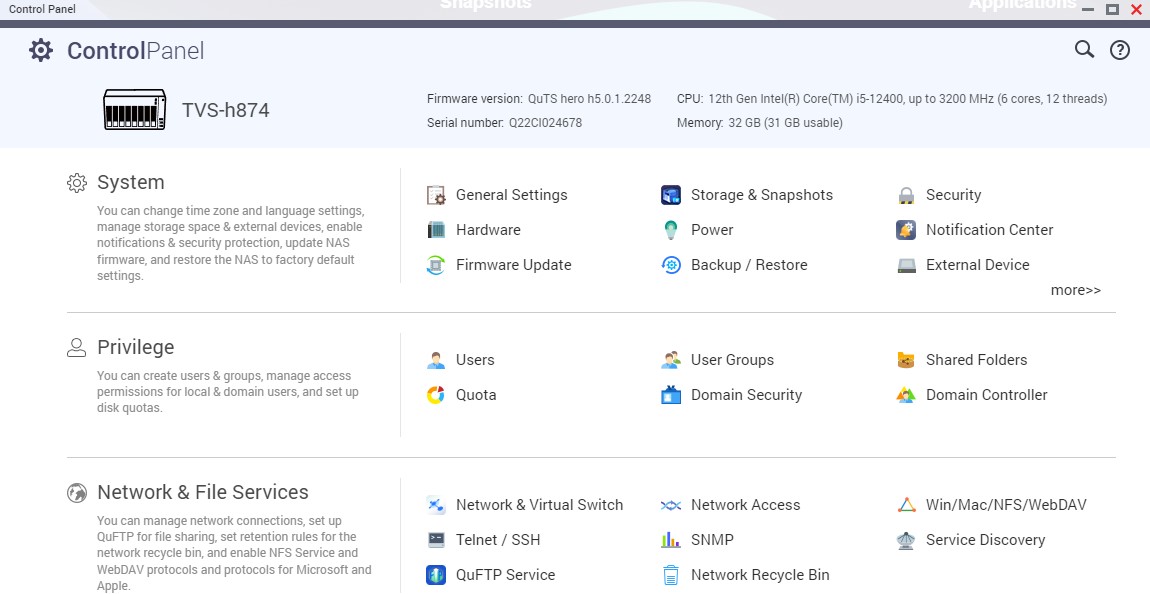The height and width of the screenshot is (594, 1150).
Task: Click the Network & File Services heading
Action: (x=202, y=492)
